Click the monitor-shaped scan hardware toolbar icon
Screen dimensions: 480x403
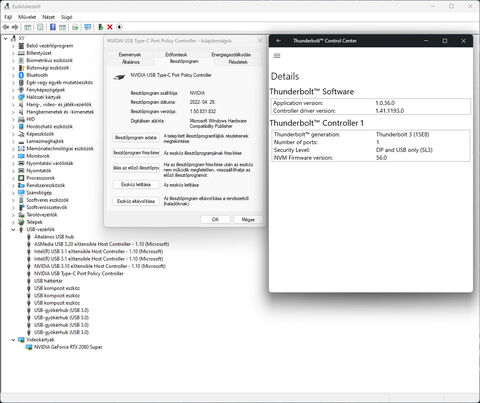(88, 27)
